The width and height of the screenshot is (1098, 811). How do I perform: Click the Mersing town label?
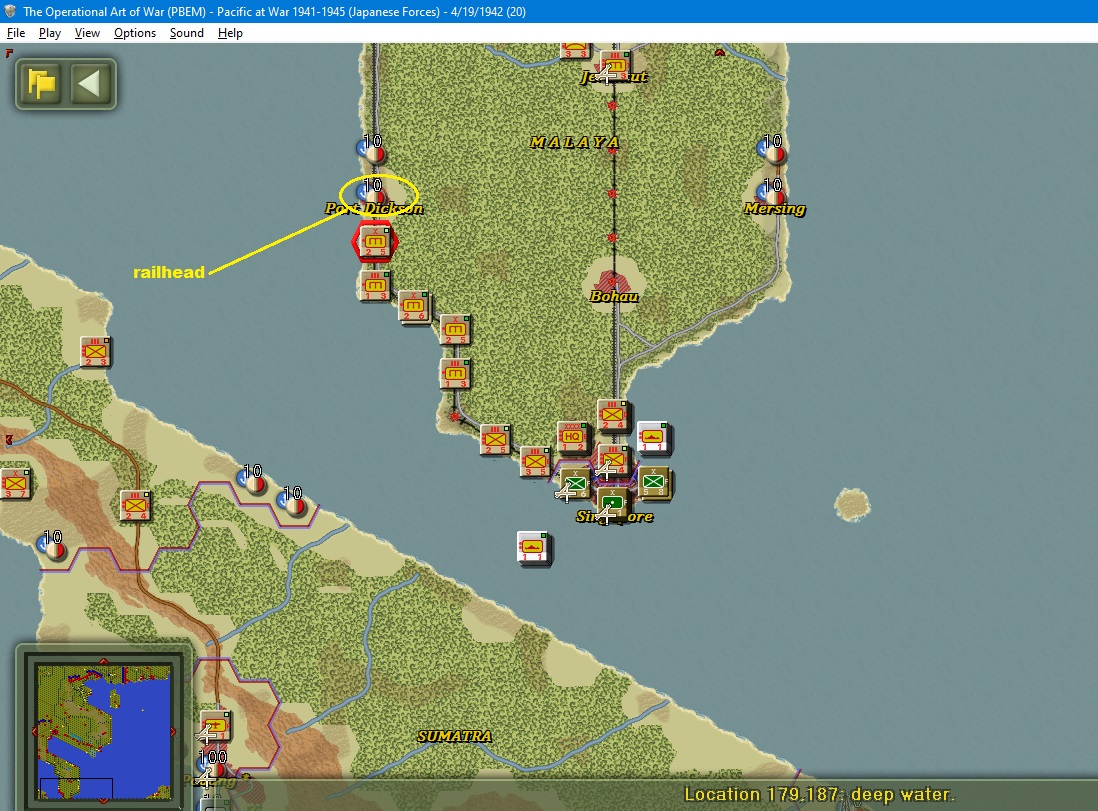pos(774,208)
